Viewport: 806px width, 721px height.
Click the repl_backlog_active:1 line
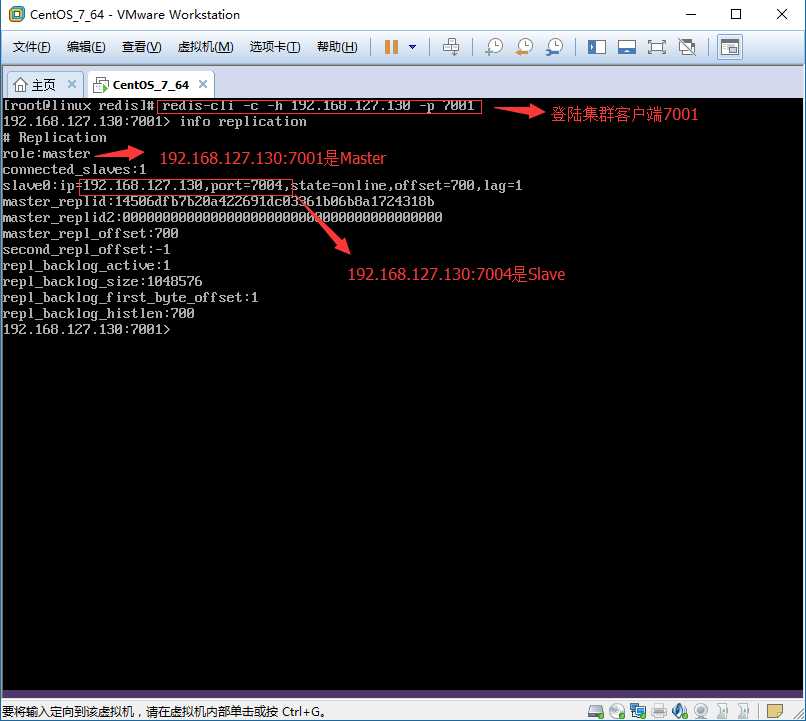click(x=86, y=266)
